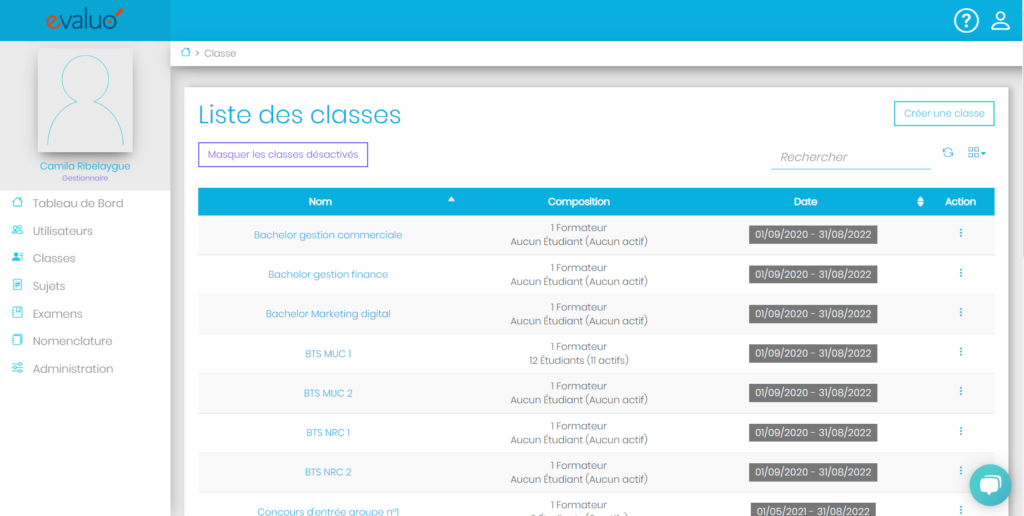The width and height of the screenshot is (1024, 516).
Task: Toggle Masquer les classes désactivés
Action: [283, 155]
